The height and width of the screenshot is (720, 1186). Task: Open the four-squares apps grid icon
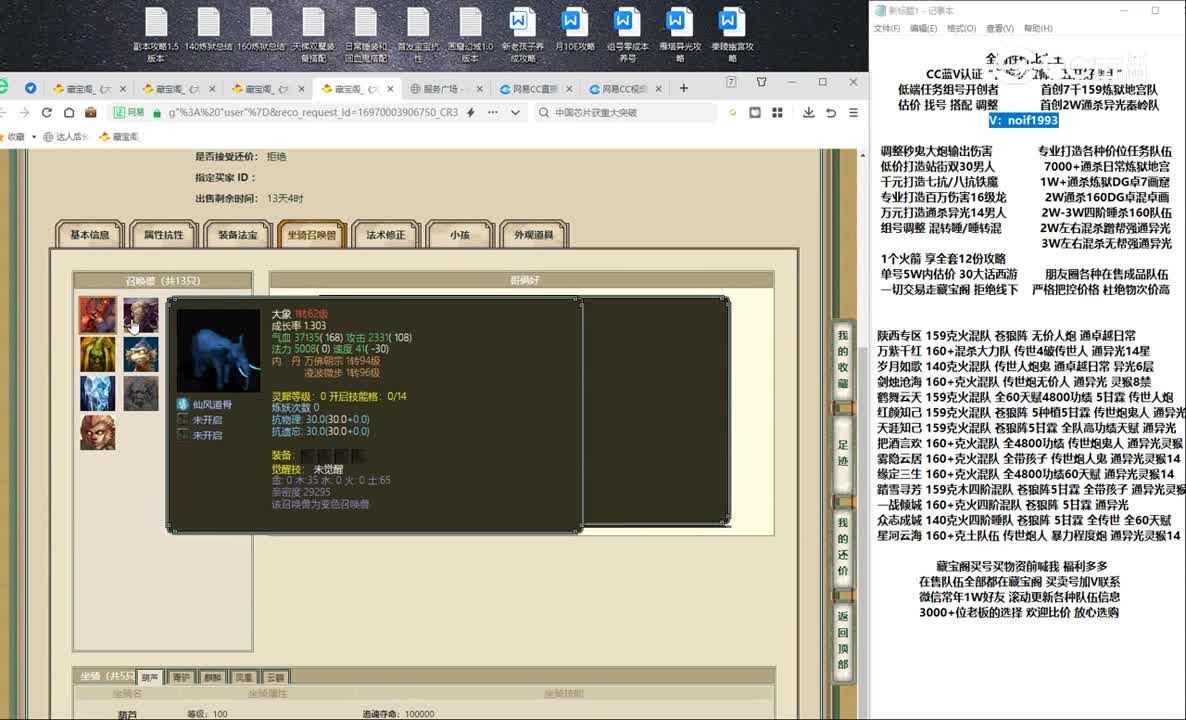(777, 112)
